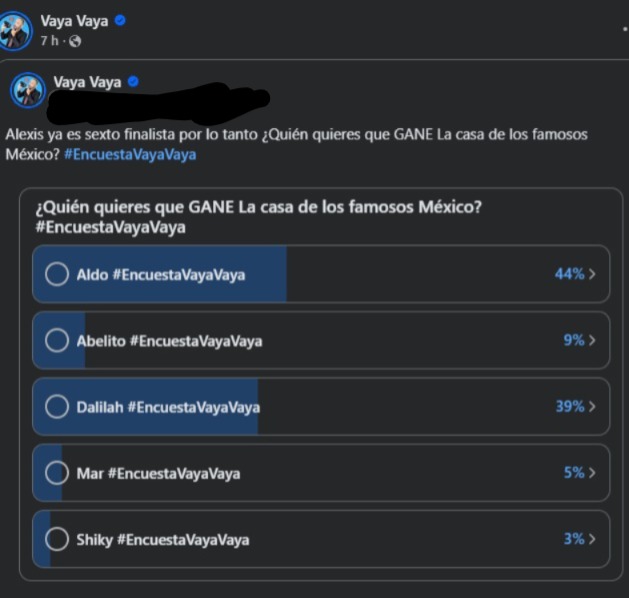Select the Mar poll radio button
This screenshot has height=598, width=629.
coord(57,473)
